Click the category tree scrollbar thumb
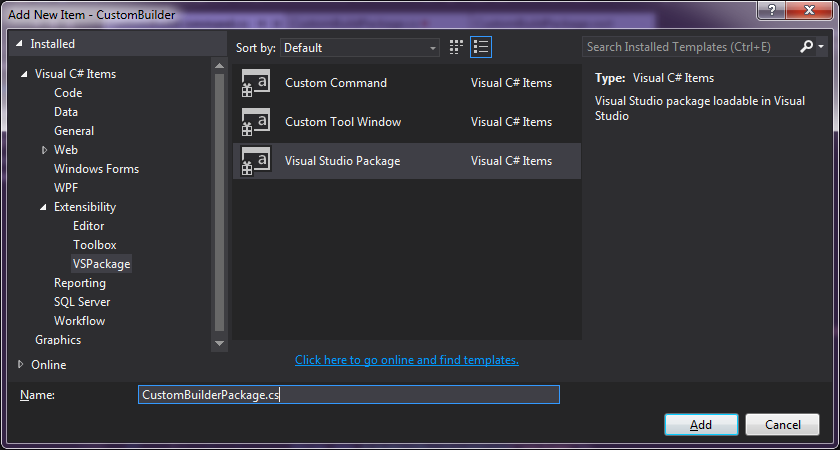The image size is (840, 450). pyautogui.click(x=219, y=202)
